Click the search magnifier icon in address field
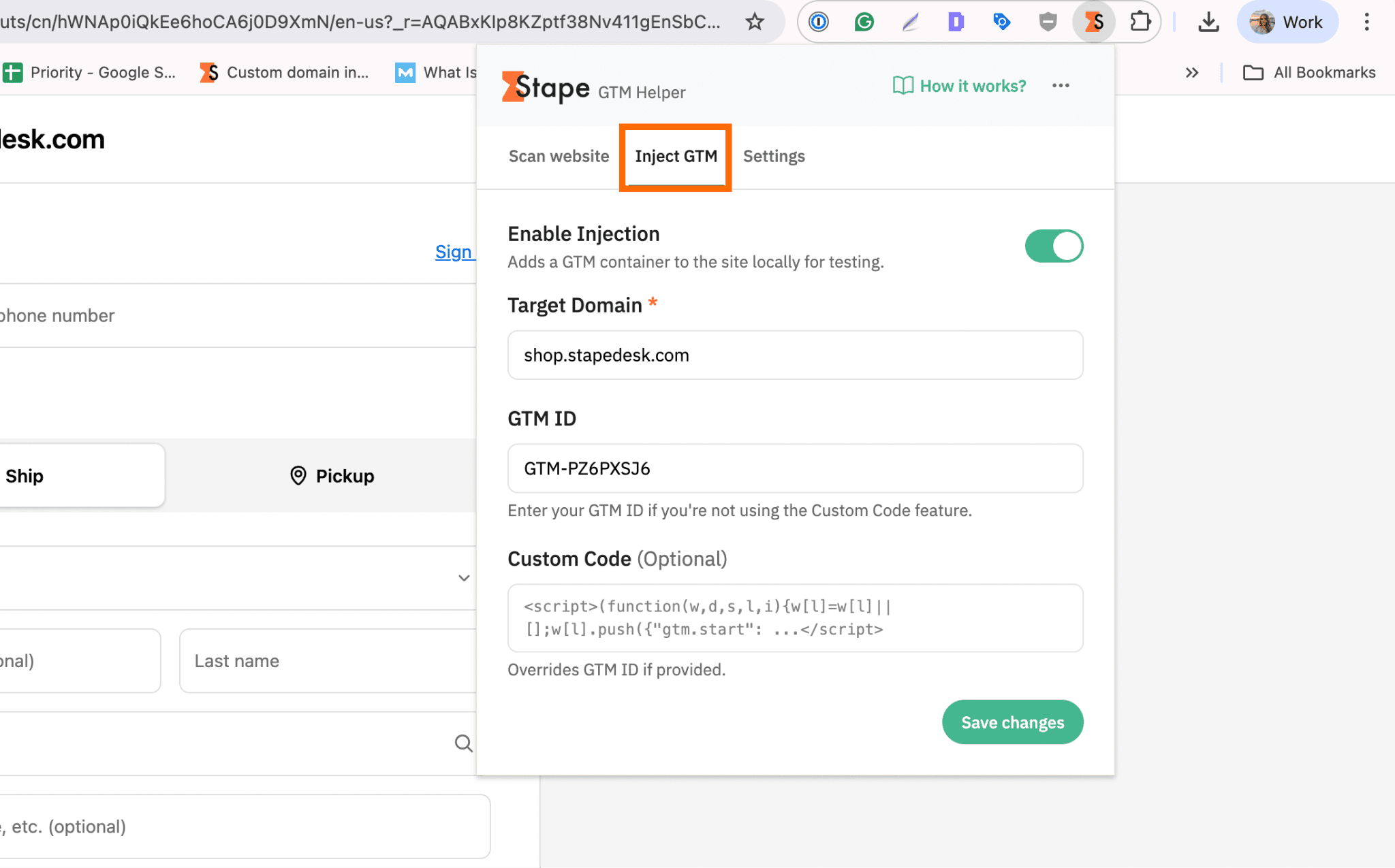The image size is (1395, 868). click(x=463, y=743)
